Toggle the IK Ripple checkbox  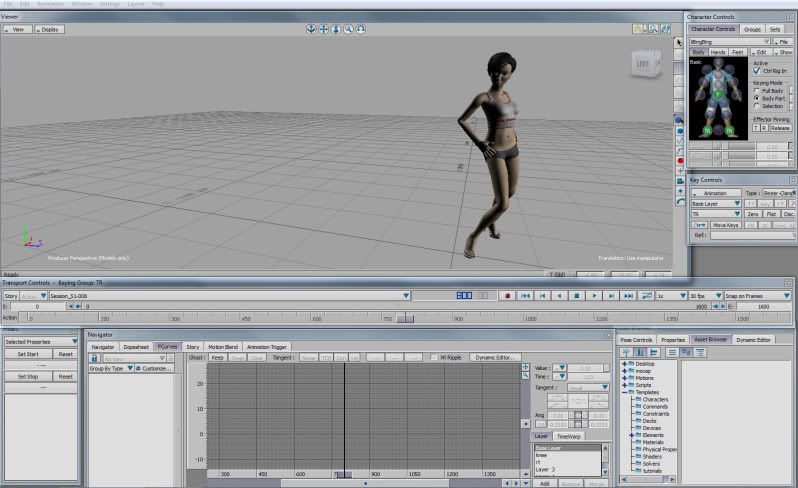[434, 357]
